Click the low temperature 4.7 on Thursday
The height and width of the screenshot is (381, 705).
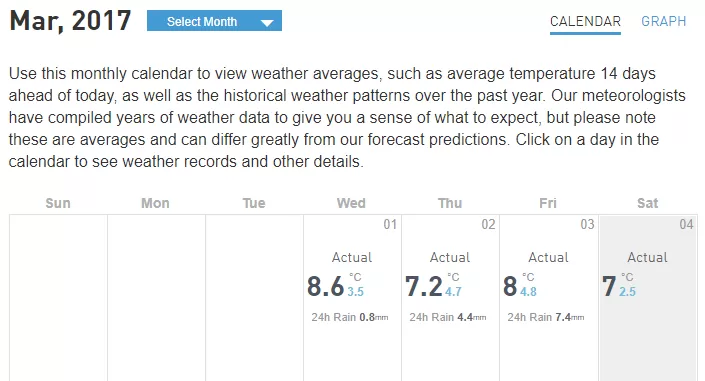pos(453,292)
